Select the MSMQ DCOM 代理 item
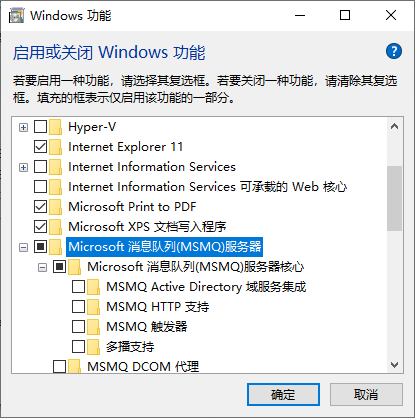 (x=143, y=367)
